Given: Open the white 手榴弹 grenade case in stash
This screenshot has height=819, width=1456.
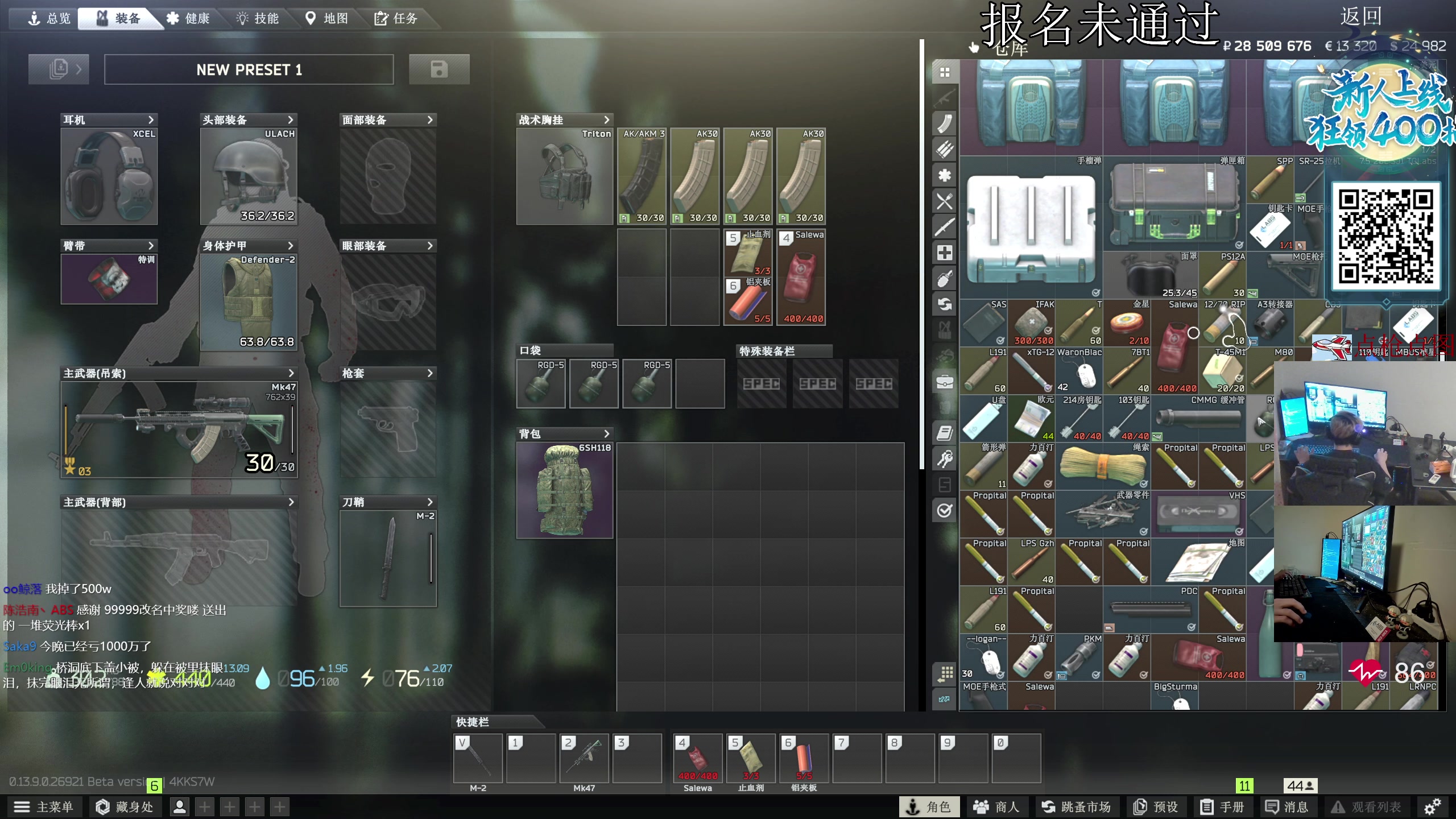Looking at the screenshot, I should click(x=1032, y=227).
